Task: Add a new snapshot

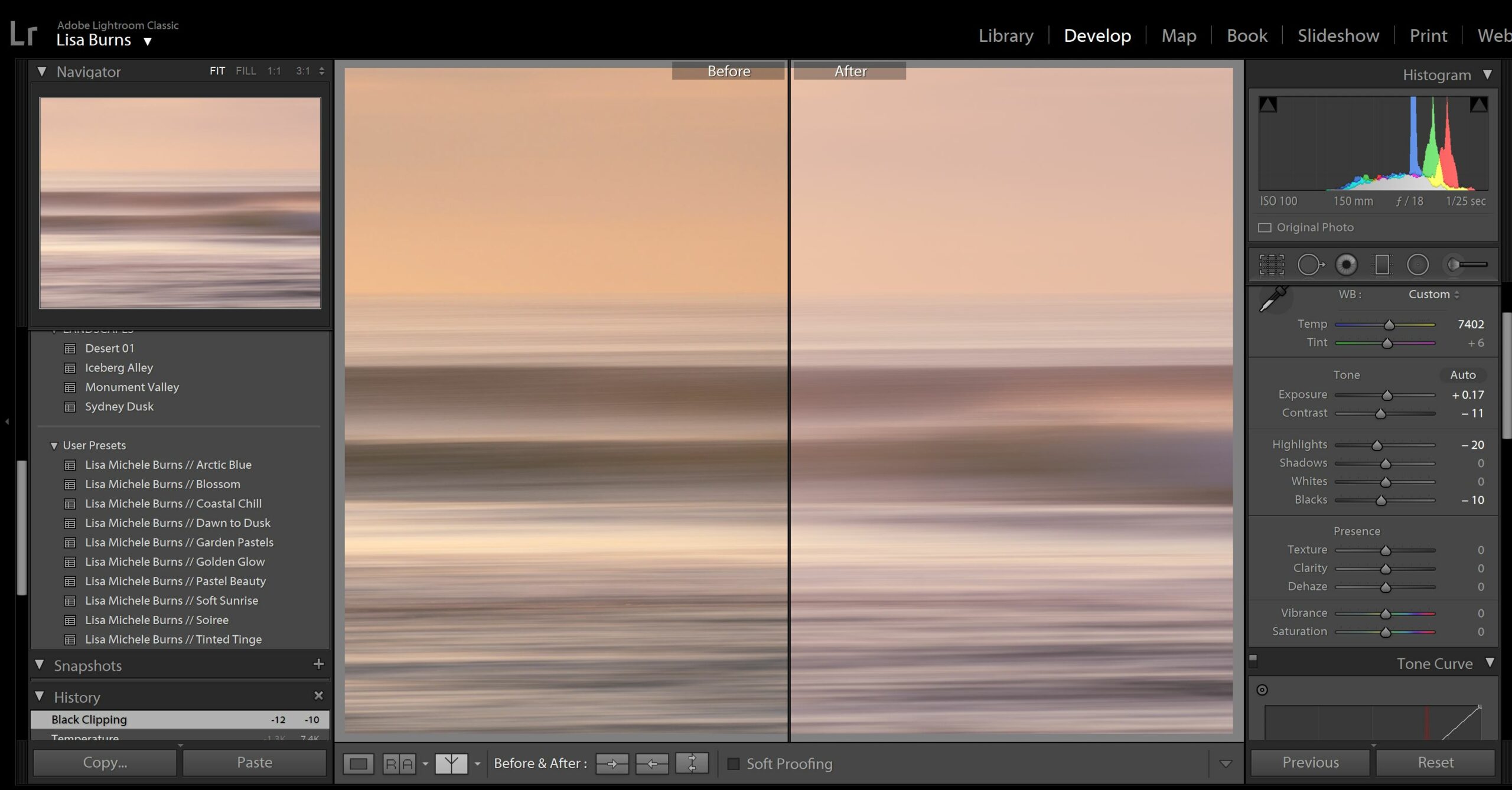Action: [319, 664]
